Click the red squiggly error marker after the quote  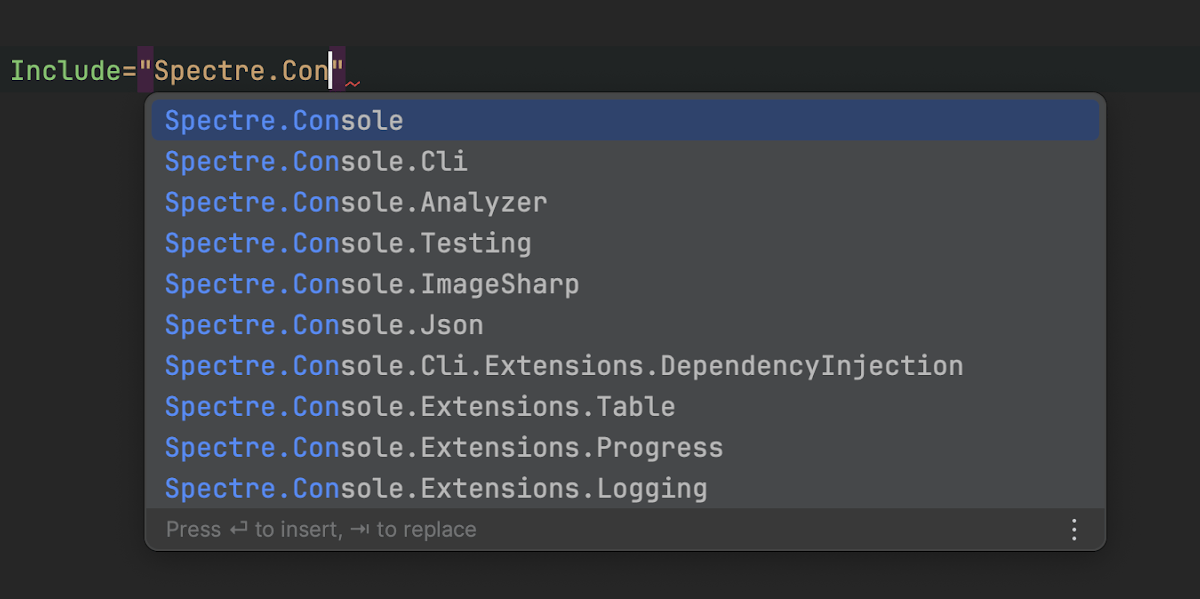coord(353,84)
